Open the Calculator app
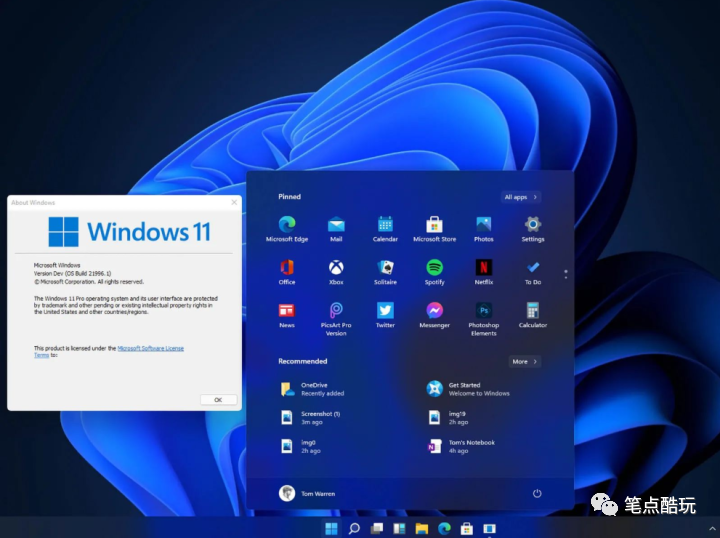 pos(533,311)
